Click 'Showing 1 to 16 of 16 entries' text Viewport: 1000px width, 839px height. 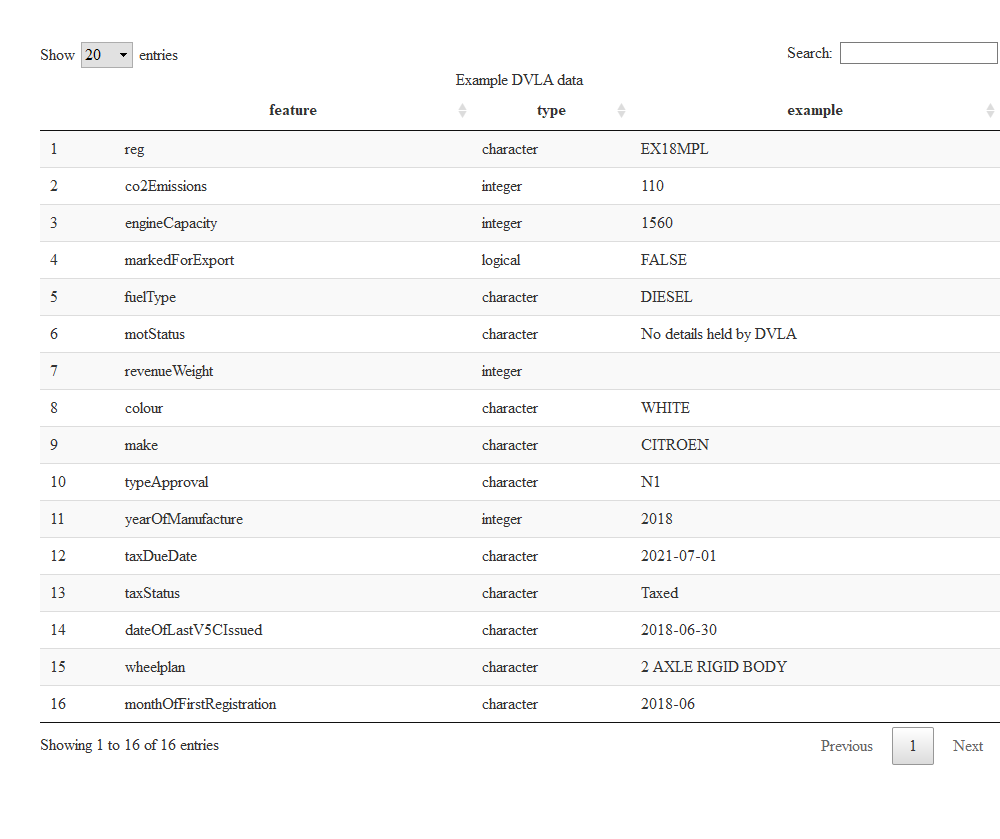(x=129, y=745)
